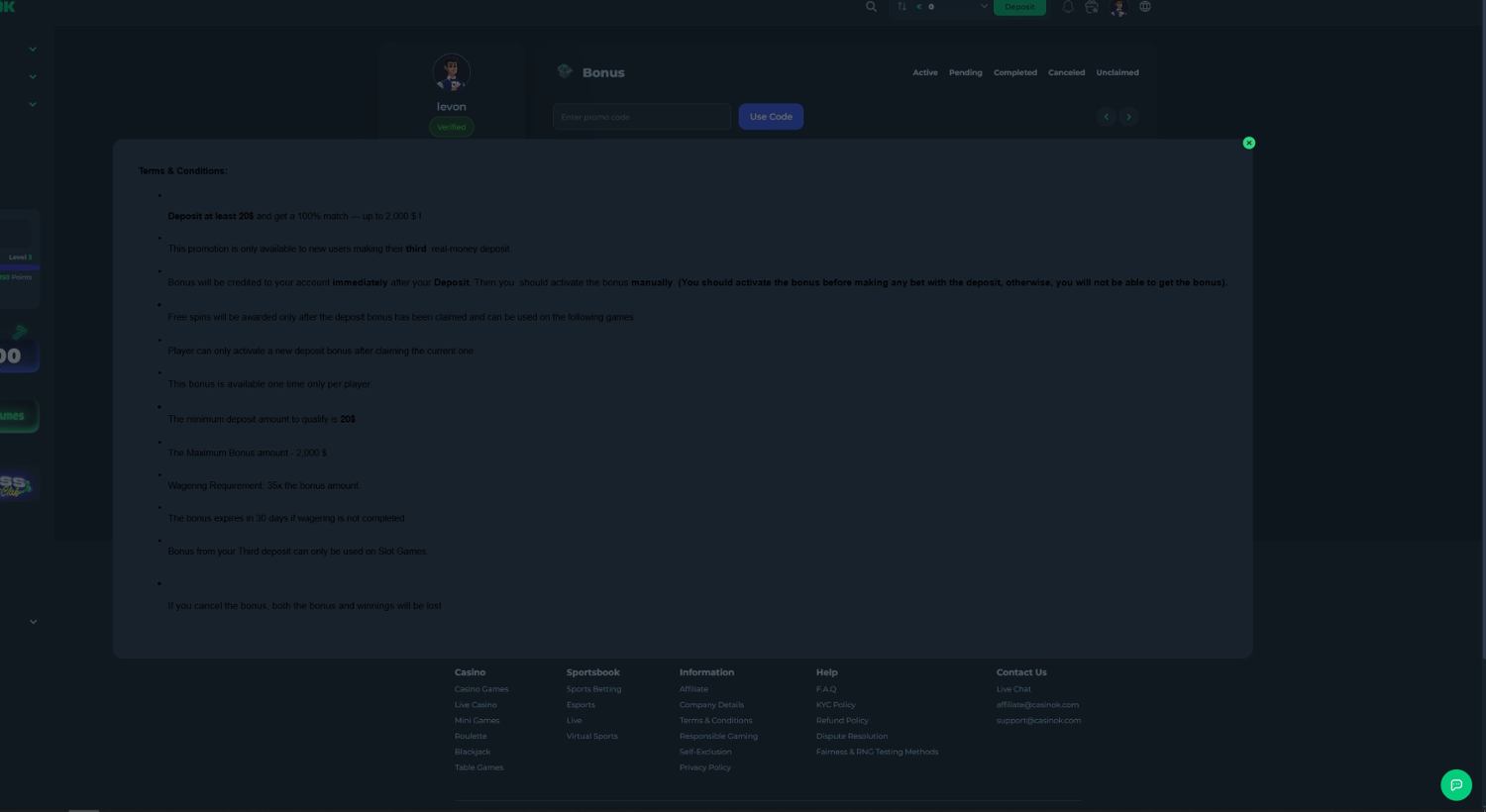Open the Responsible Gaming footer link
Image resolution: width=1486 pixels, height=812 pixels.
click(718, 736)
